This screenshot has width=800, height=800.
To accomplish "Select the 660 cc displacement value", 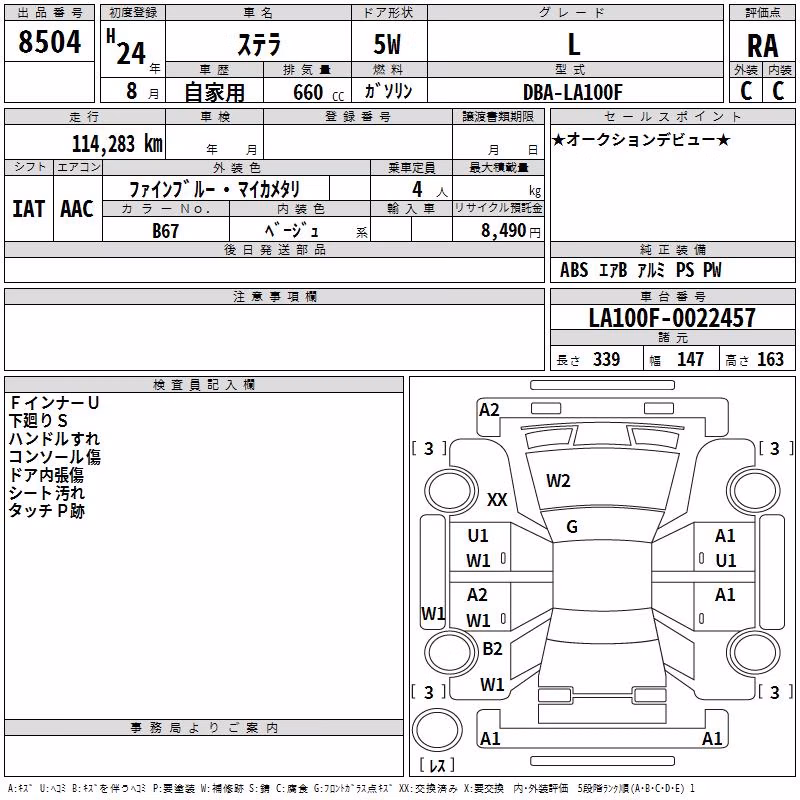I will tap(318, 92).
